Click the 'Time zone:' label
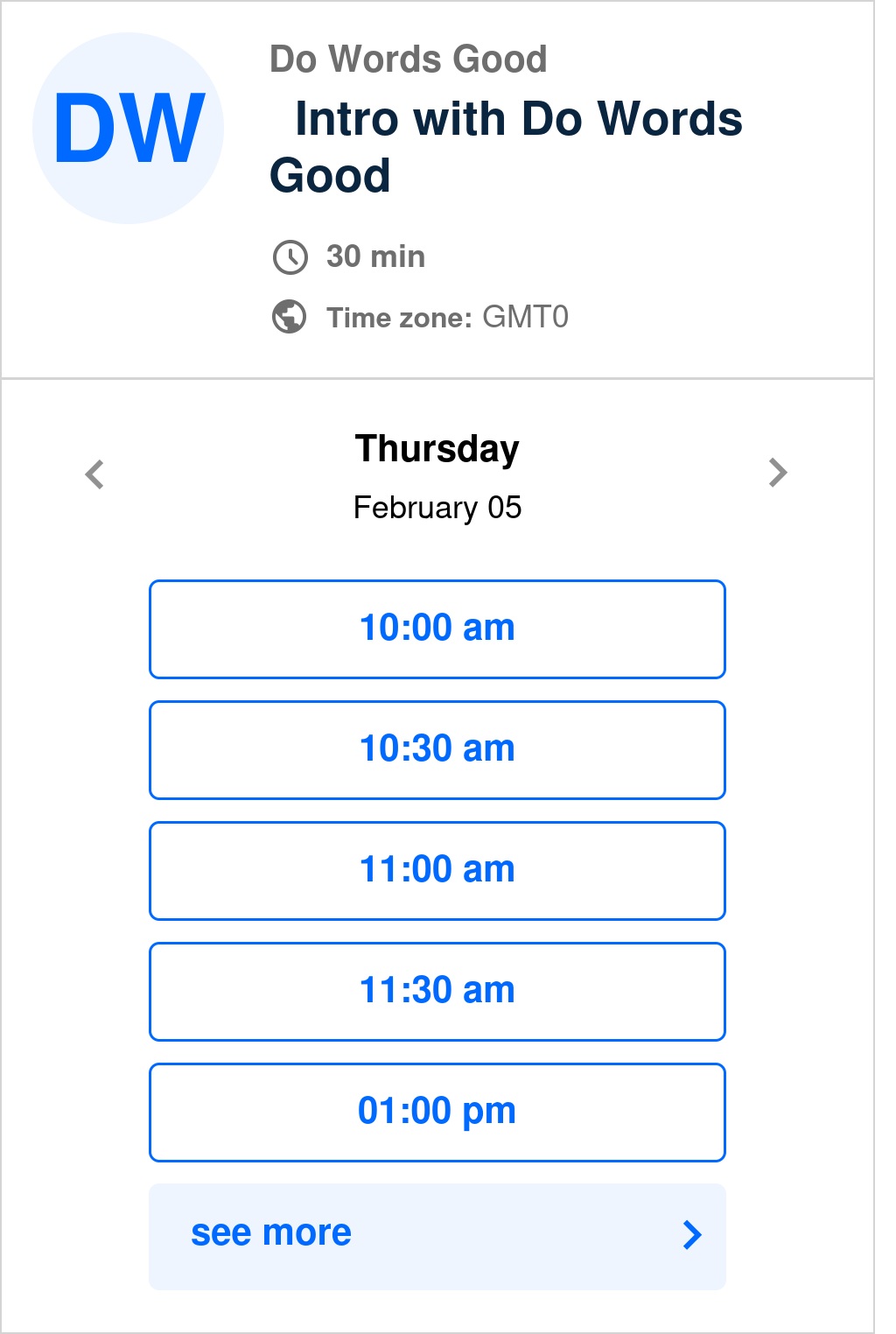Image resolution: width=896 pixels, height=1334 pixels. pyautogui.click(x=399, y=318)
